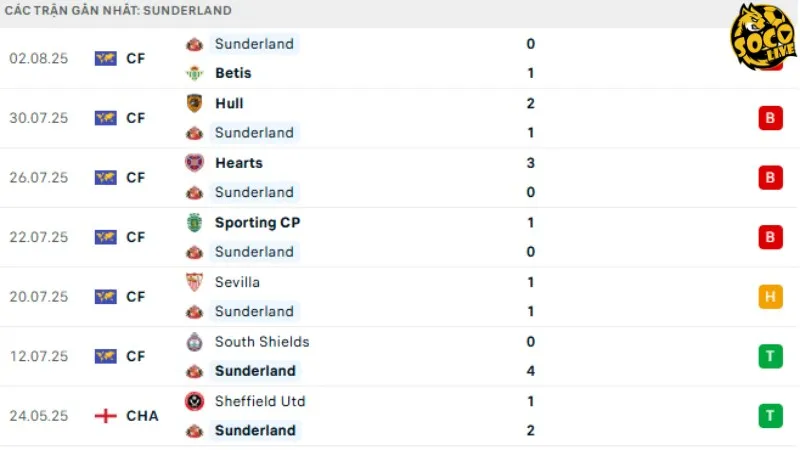
Task: Click the Betis team crest
Action: [194, 73]
